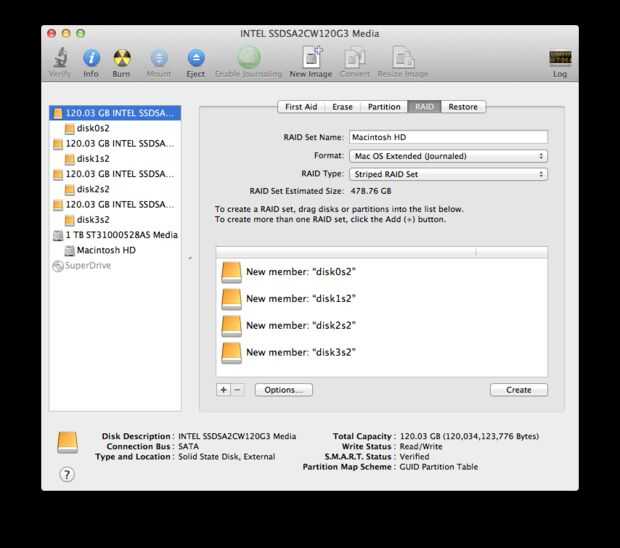The height and width of the screenshot is (548, 620).
Task: Click the Connection Bus value SATA
Action: click(x=189, y=446)
